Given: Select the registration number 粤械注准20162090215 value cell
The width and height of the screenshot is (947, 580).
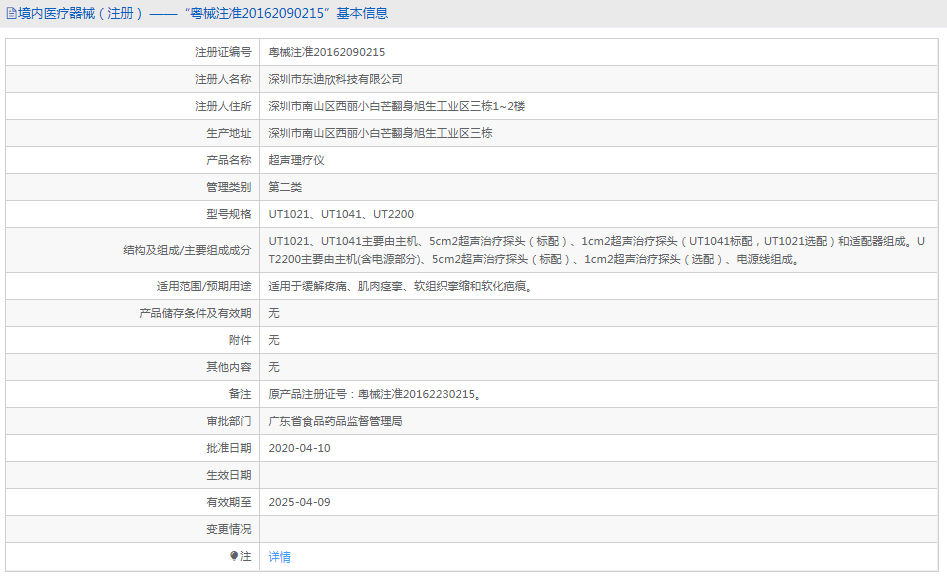Looking at the screenshot, I should pos(327,52).
